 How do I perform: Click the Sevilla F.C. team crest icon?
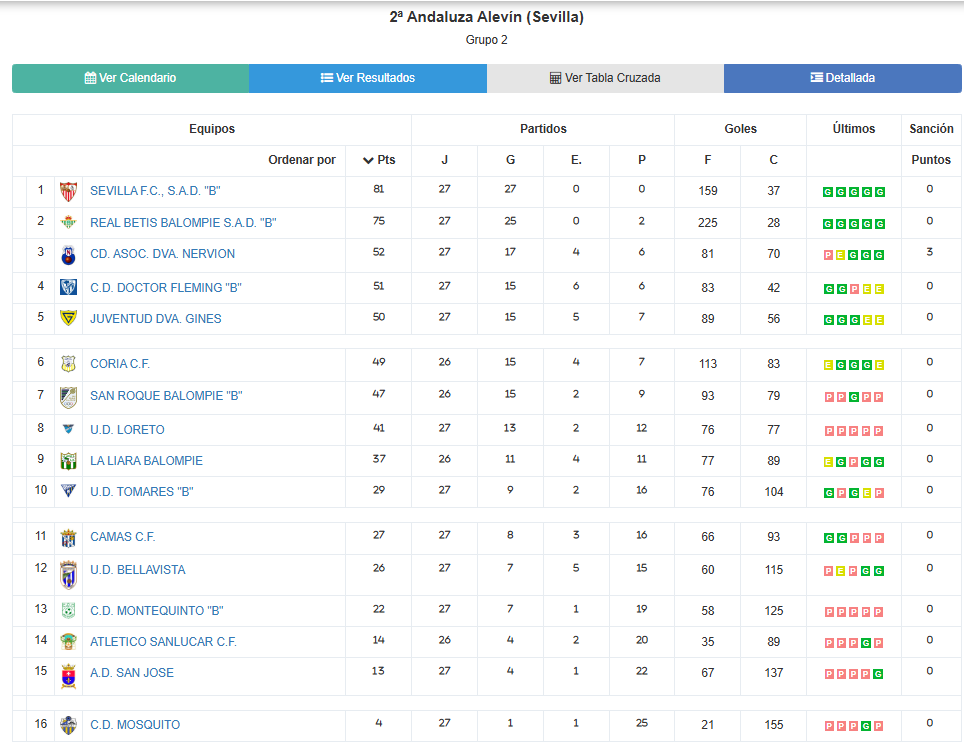click(68, 192)
